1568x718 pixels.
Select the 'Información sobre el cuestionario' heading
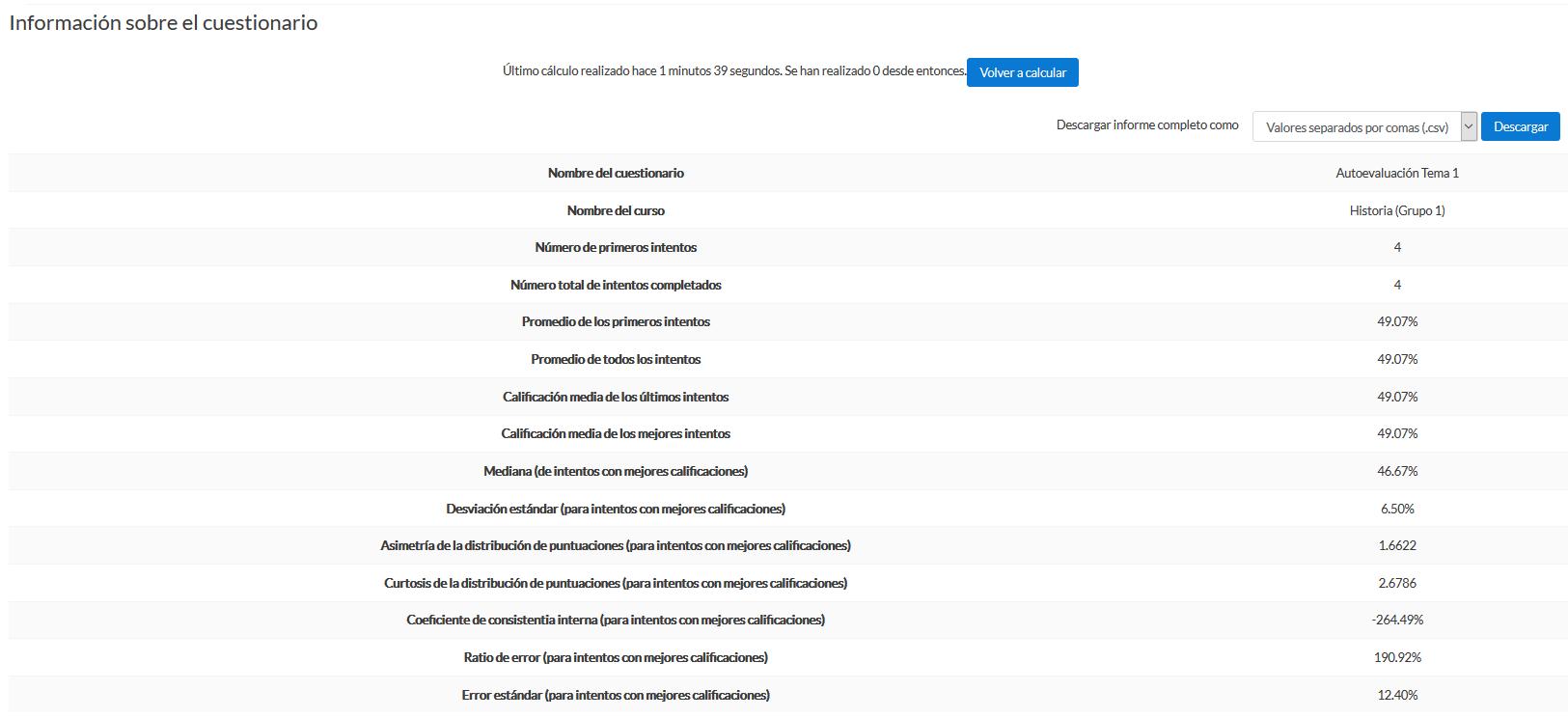163,22
